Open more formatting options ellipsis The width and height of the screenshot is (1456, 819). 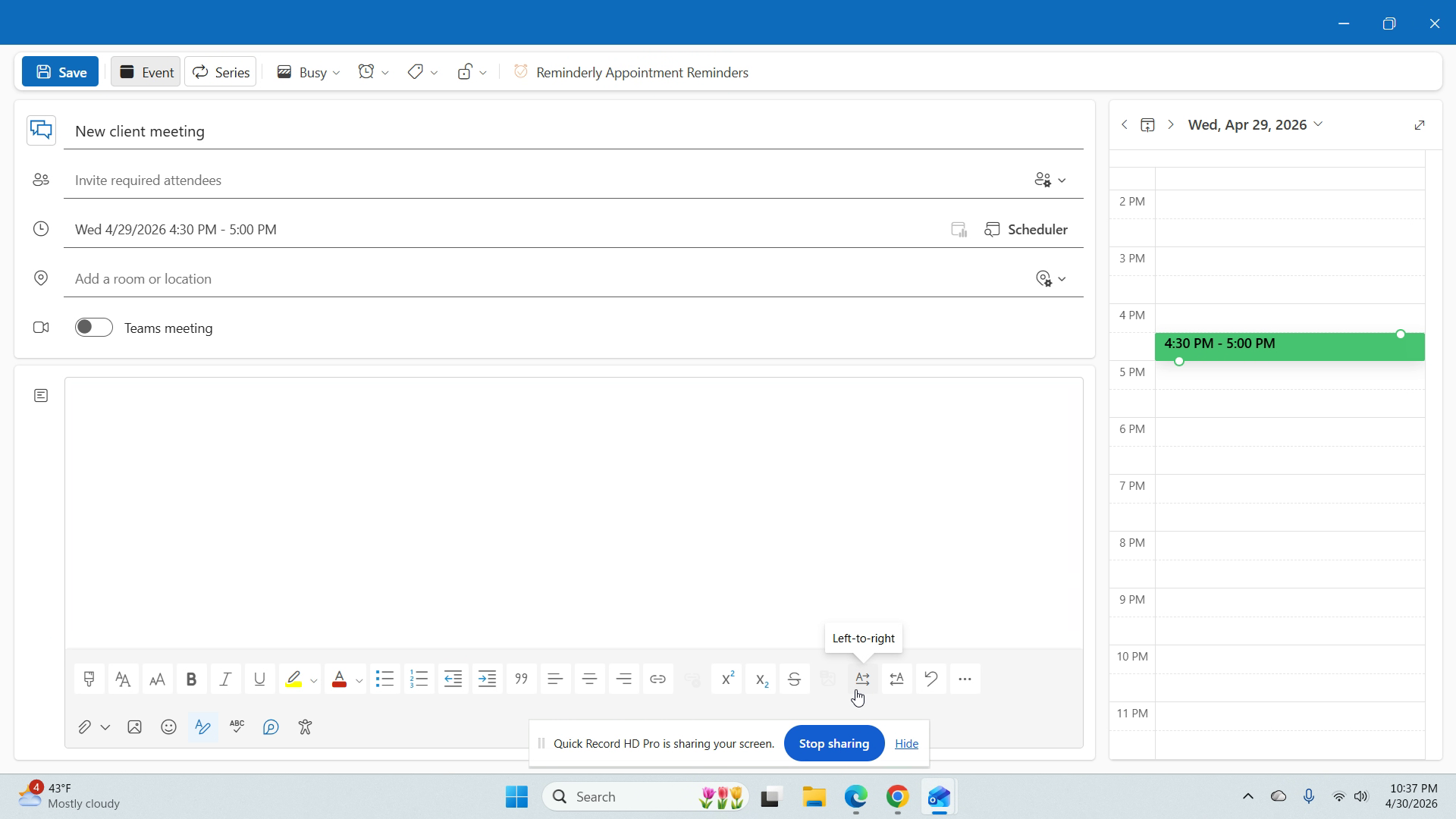965,679
